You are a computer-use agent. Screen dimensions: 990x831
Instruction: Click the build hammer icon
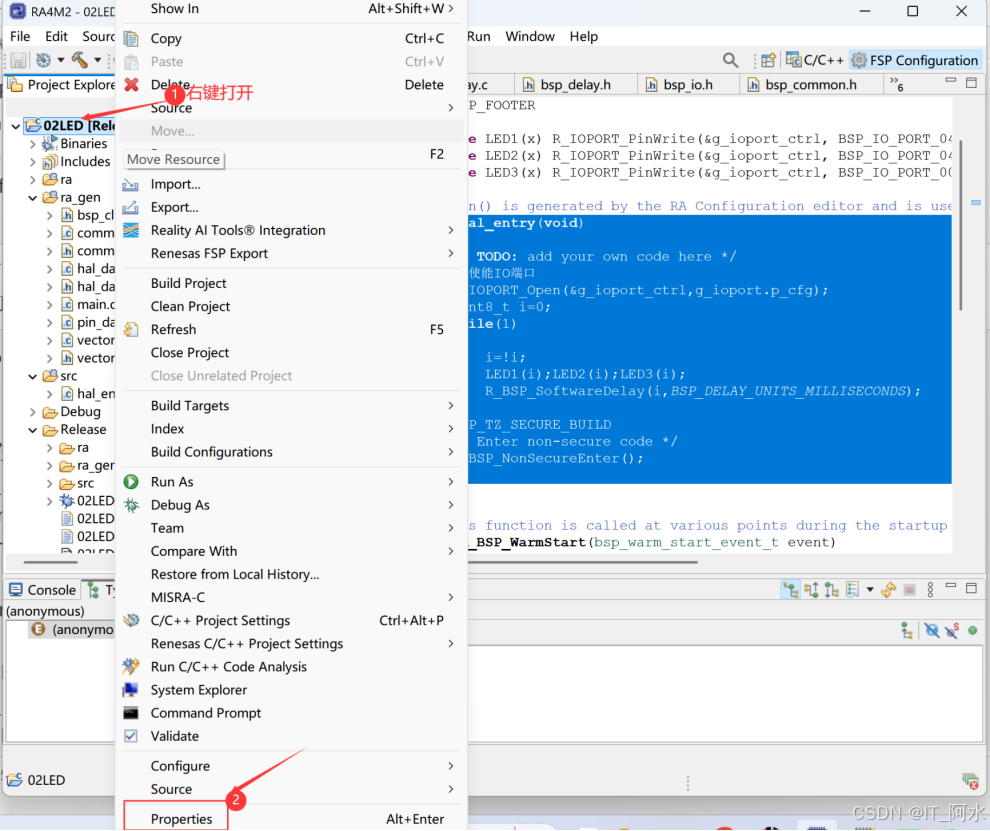tap(79, 60)
